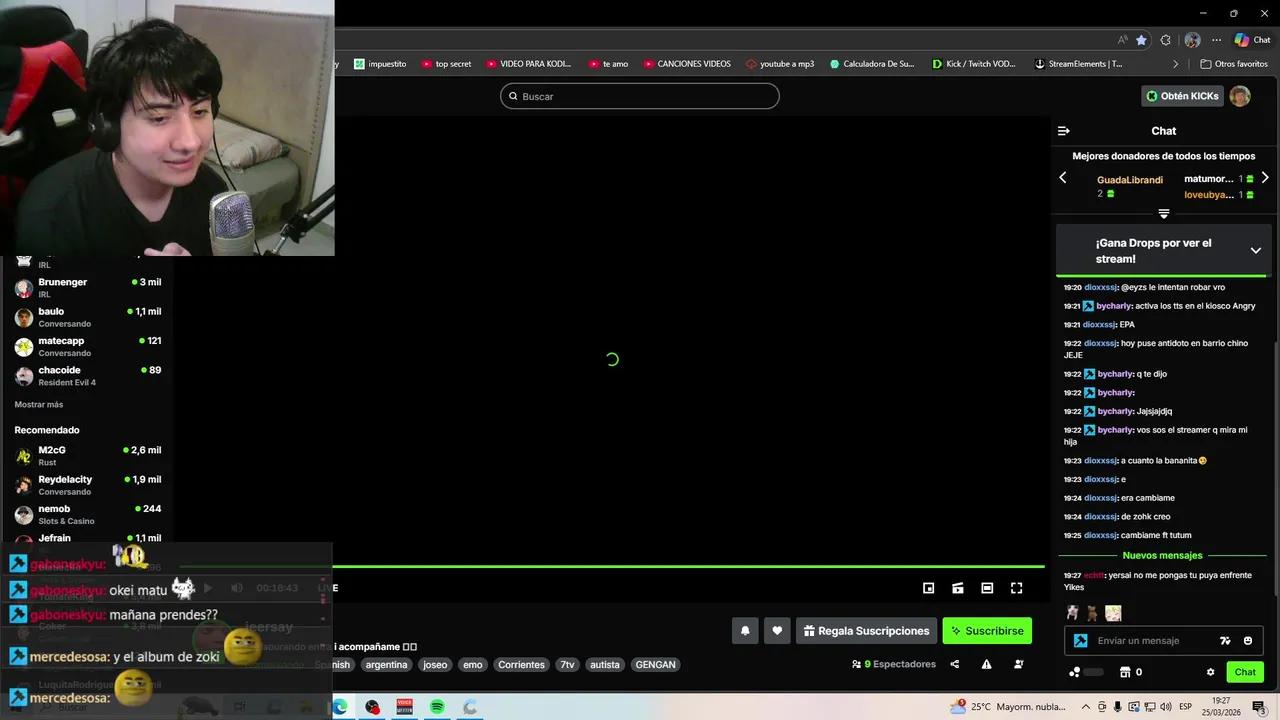Click Regala Suscripciones button
This screenshot has width=1280, height=720.
pyautogui.click(x=866, y=631)
